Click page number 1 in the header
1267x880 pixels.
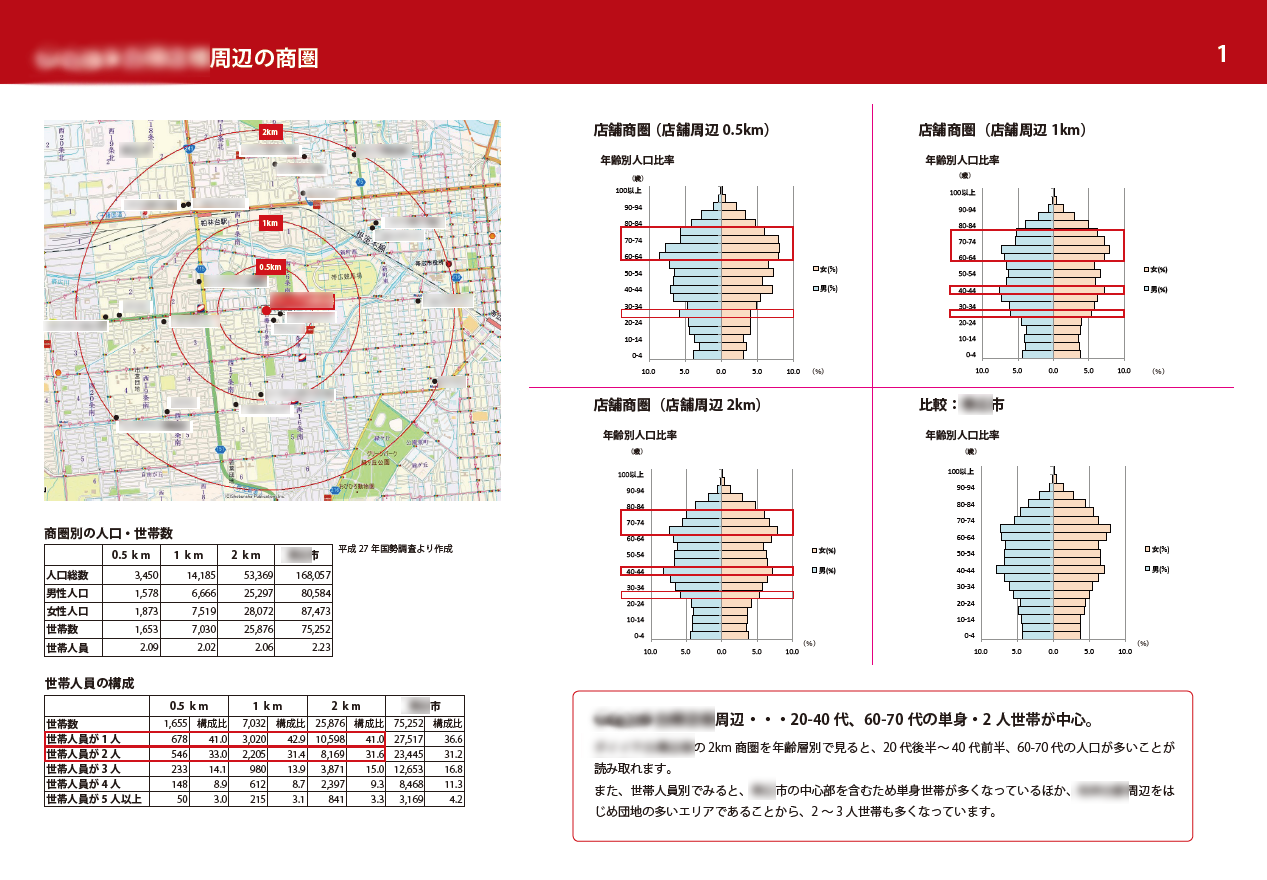(x=1222, y=54)
